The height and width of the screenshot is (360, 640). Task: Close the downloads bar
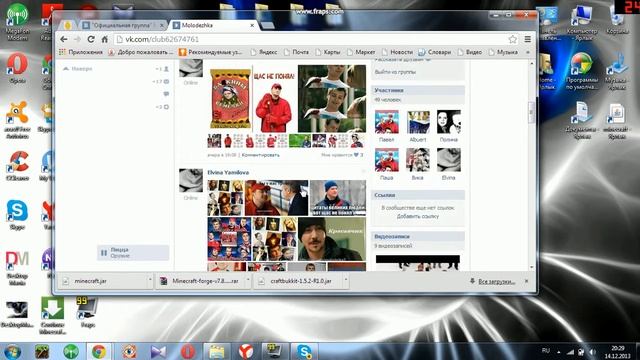coord(527,281)
